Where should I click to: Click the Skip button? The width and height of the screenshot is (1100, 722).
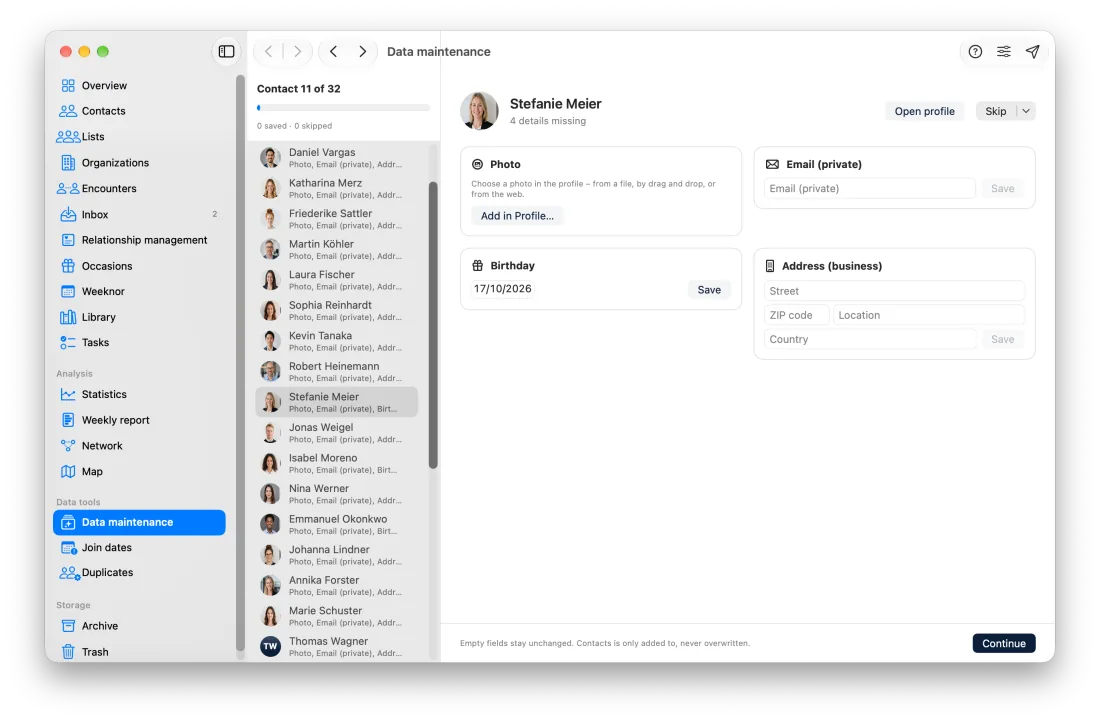tap(995, 111)
